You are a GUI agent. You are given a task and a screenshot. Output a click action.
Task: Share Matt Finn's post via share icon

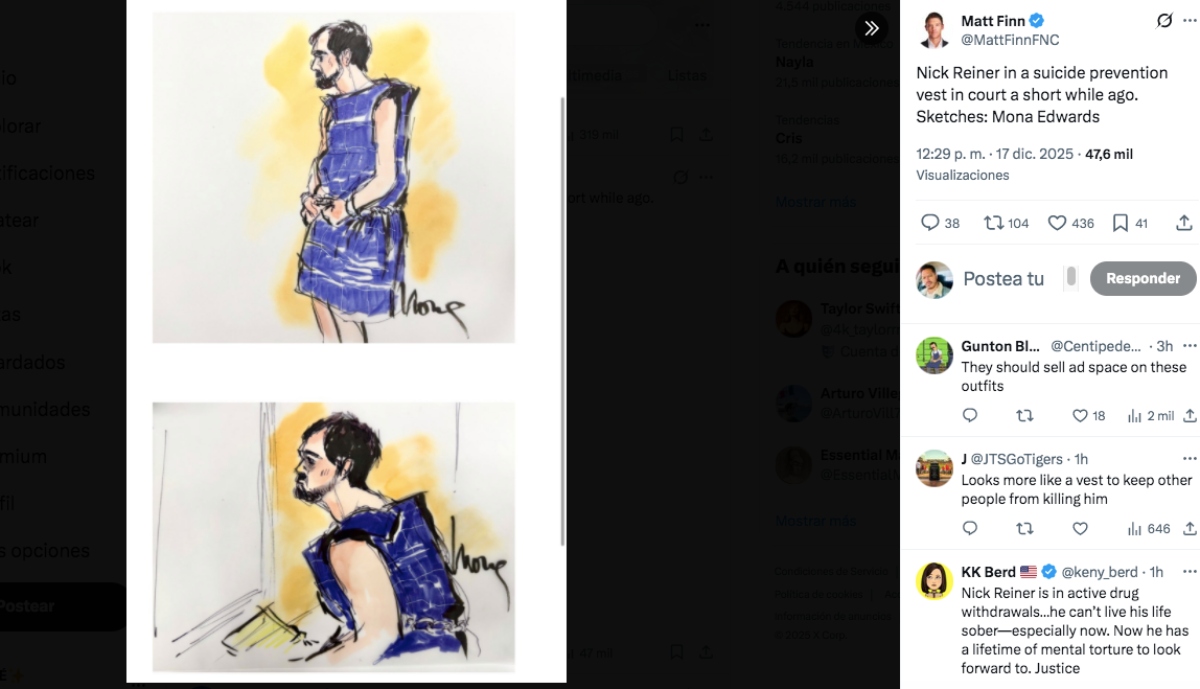1184,223
